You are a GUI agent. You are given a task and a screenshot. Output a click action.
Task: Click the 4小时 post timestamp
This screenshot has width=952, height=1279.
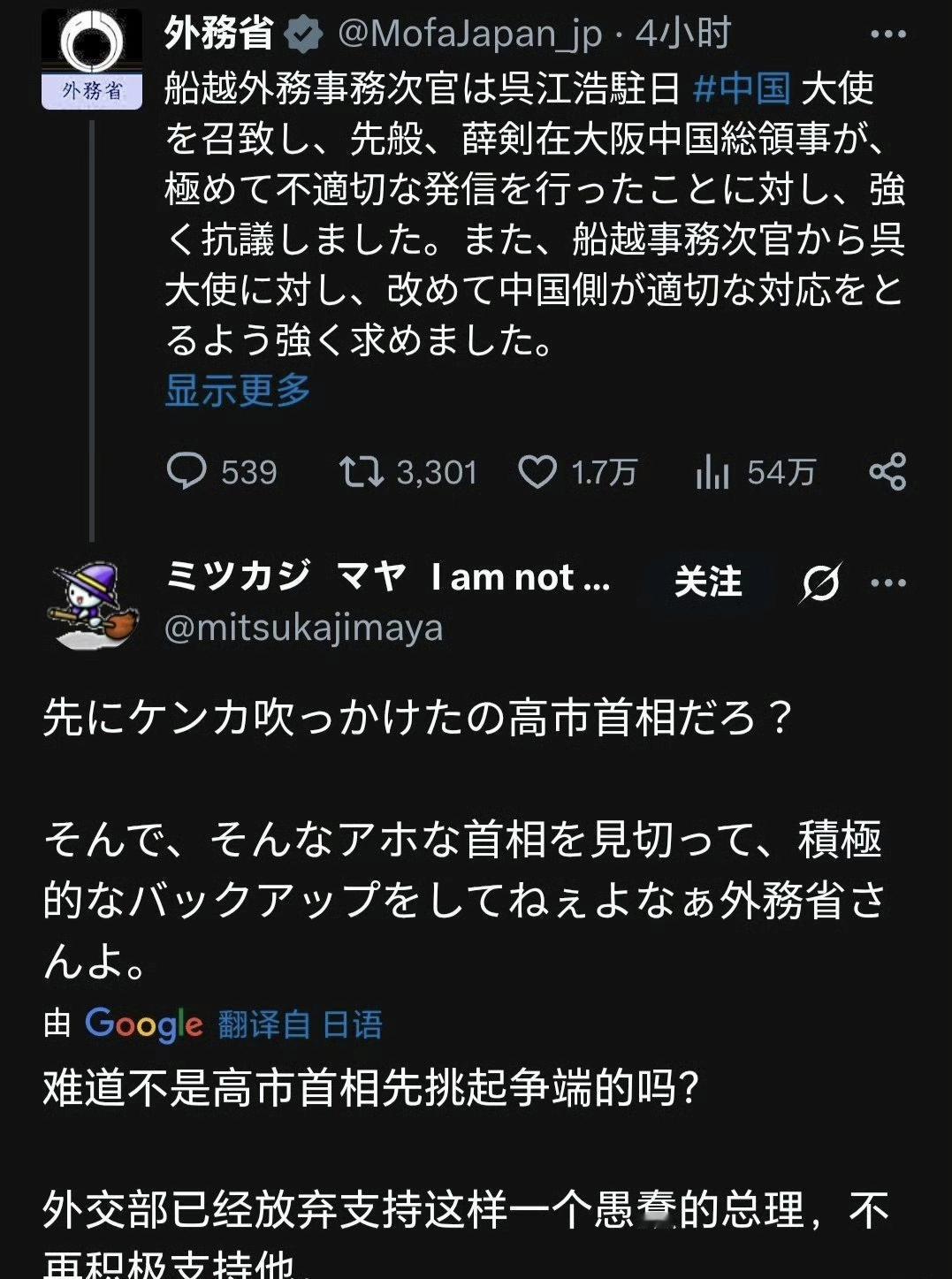683,34
